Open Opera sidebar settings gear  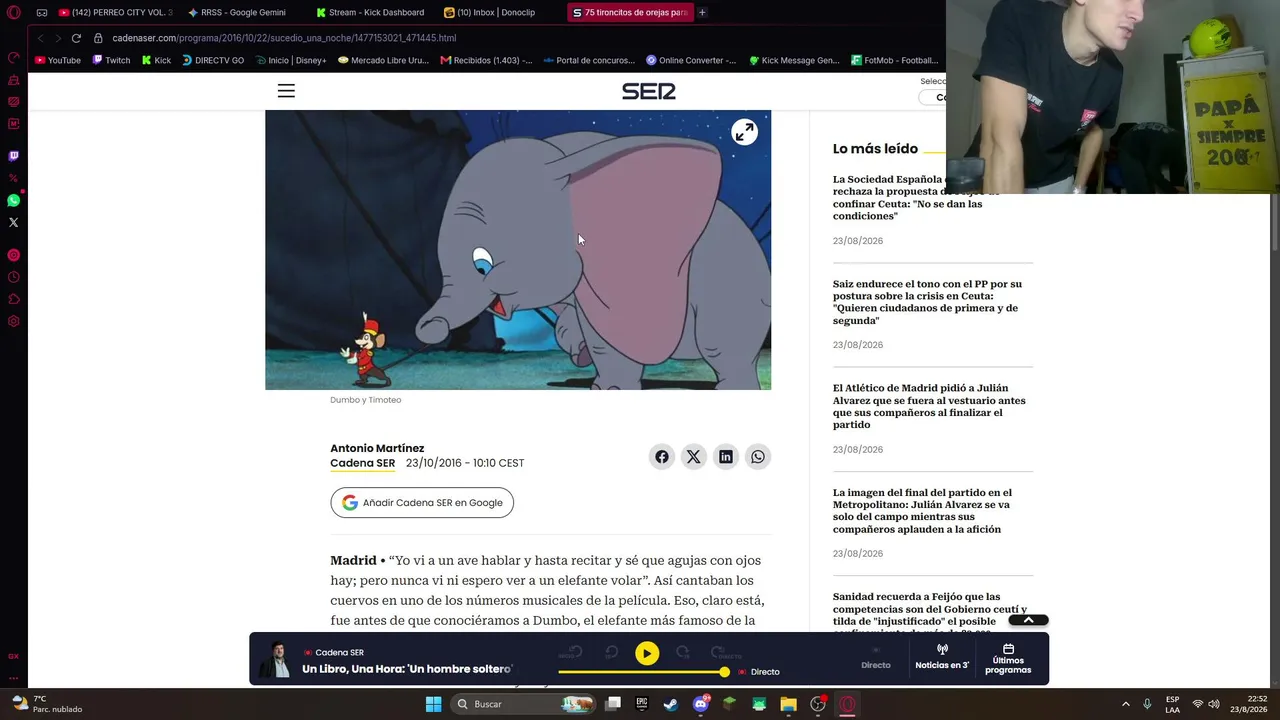coord(14,322)
